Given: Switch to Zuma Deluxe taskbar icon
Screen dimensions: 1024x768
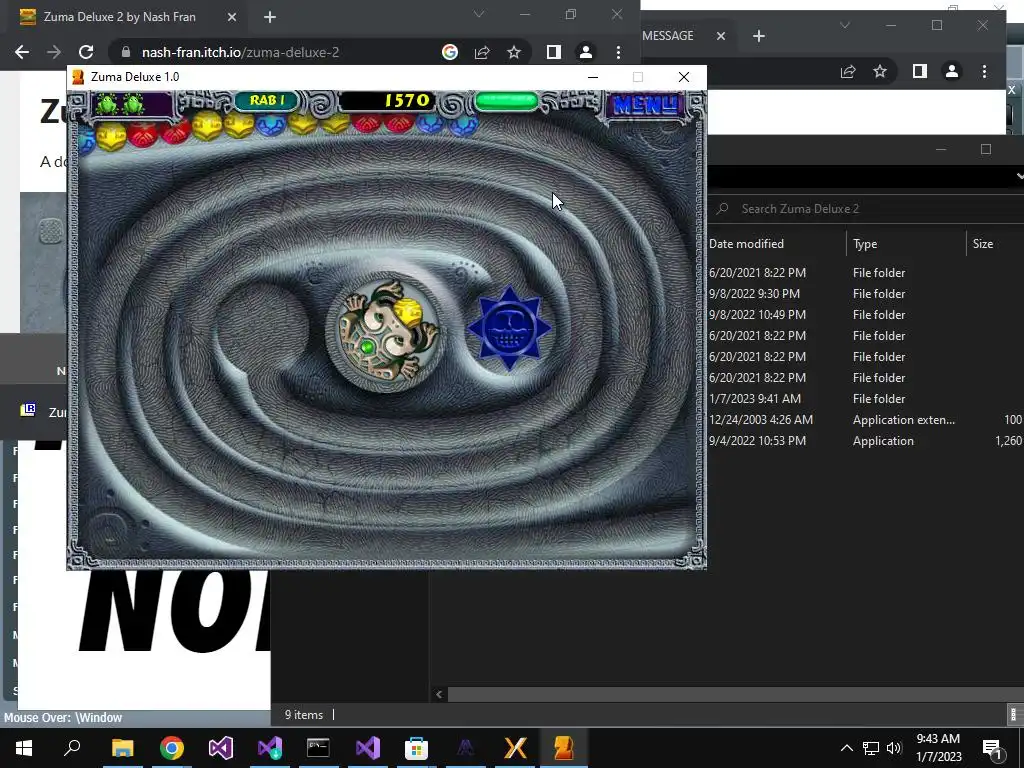Looking at the screenshot, I should 564,747.
